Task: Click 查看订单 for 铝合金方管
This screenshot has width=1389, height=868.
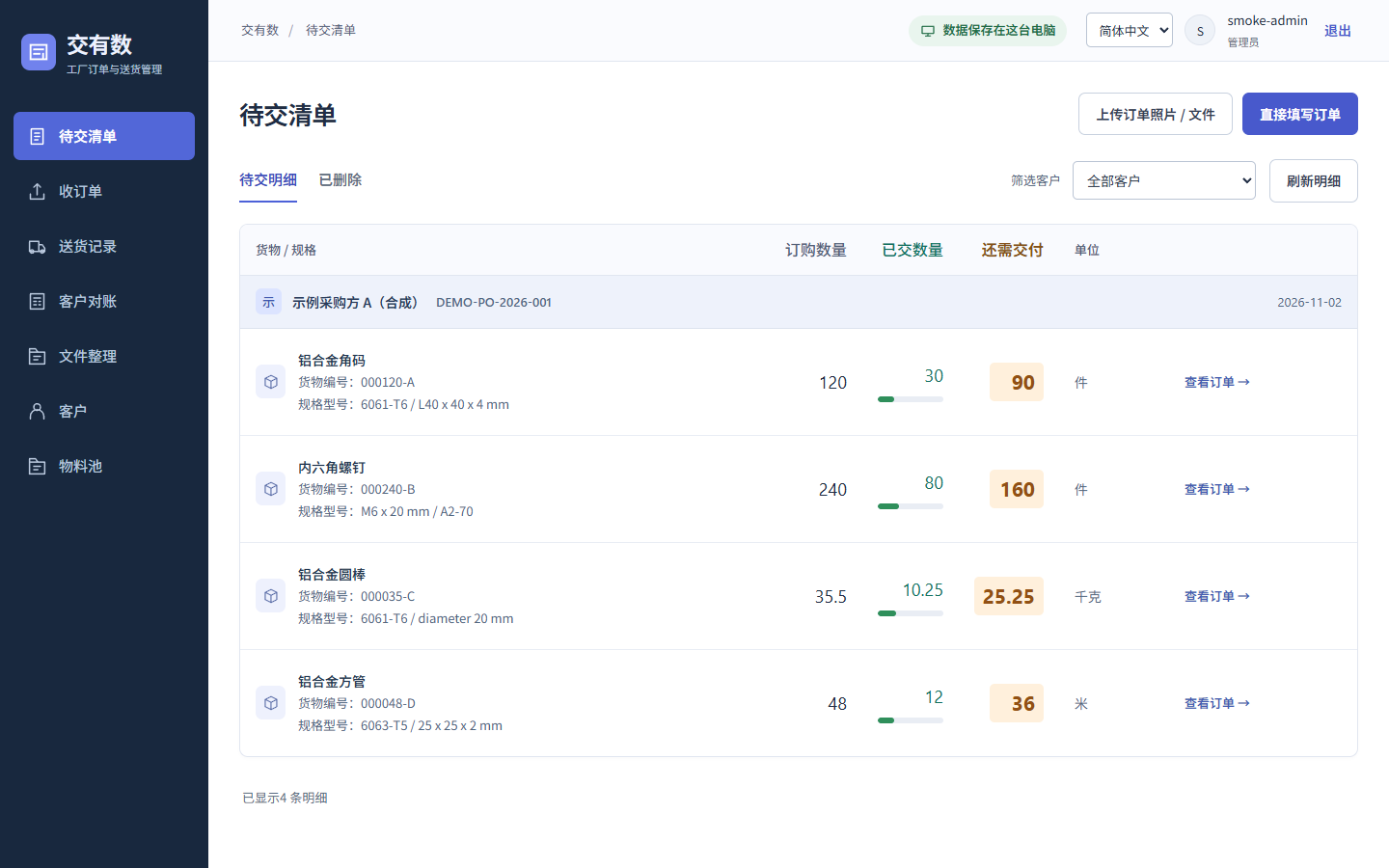Action: [1216, 703]
